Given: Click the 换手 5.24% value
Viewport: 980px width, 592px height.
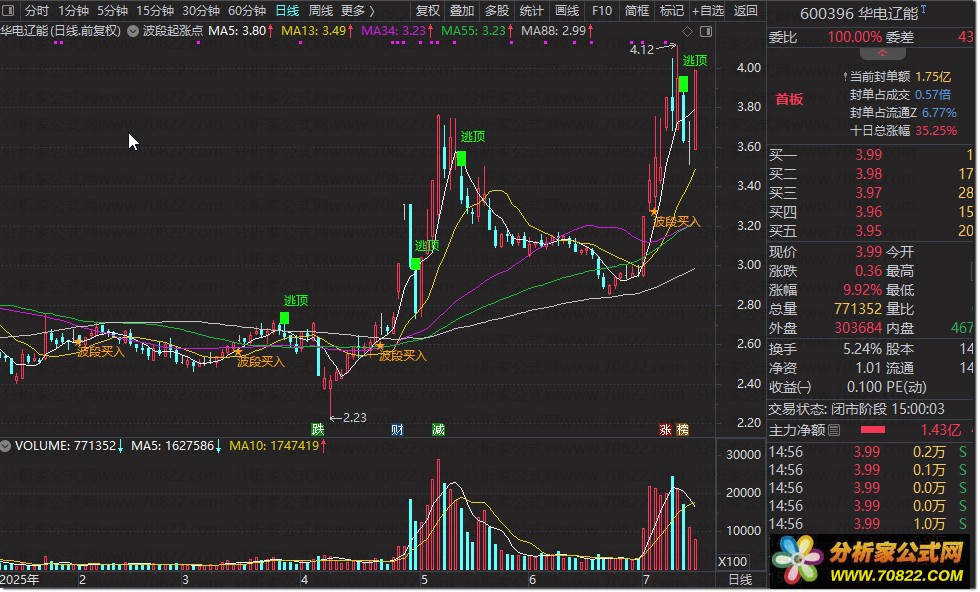Looking at the screenshot, I should tap(862, 349).
